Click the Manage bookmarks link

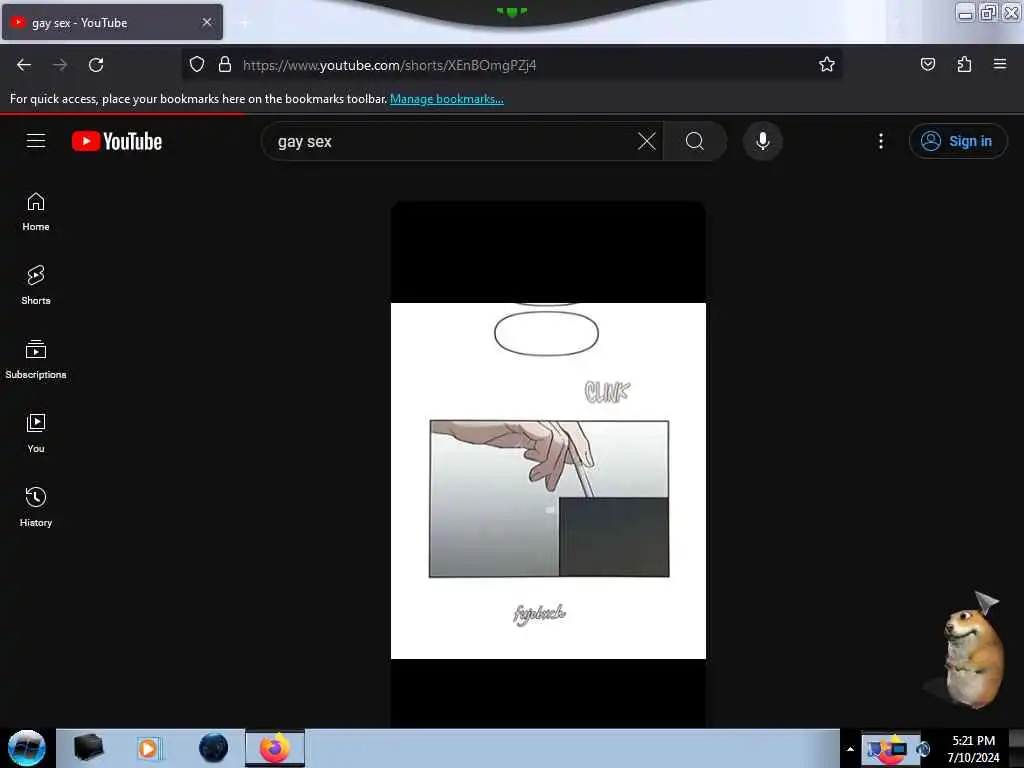pyautogui.click(x=447, y=99)
